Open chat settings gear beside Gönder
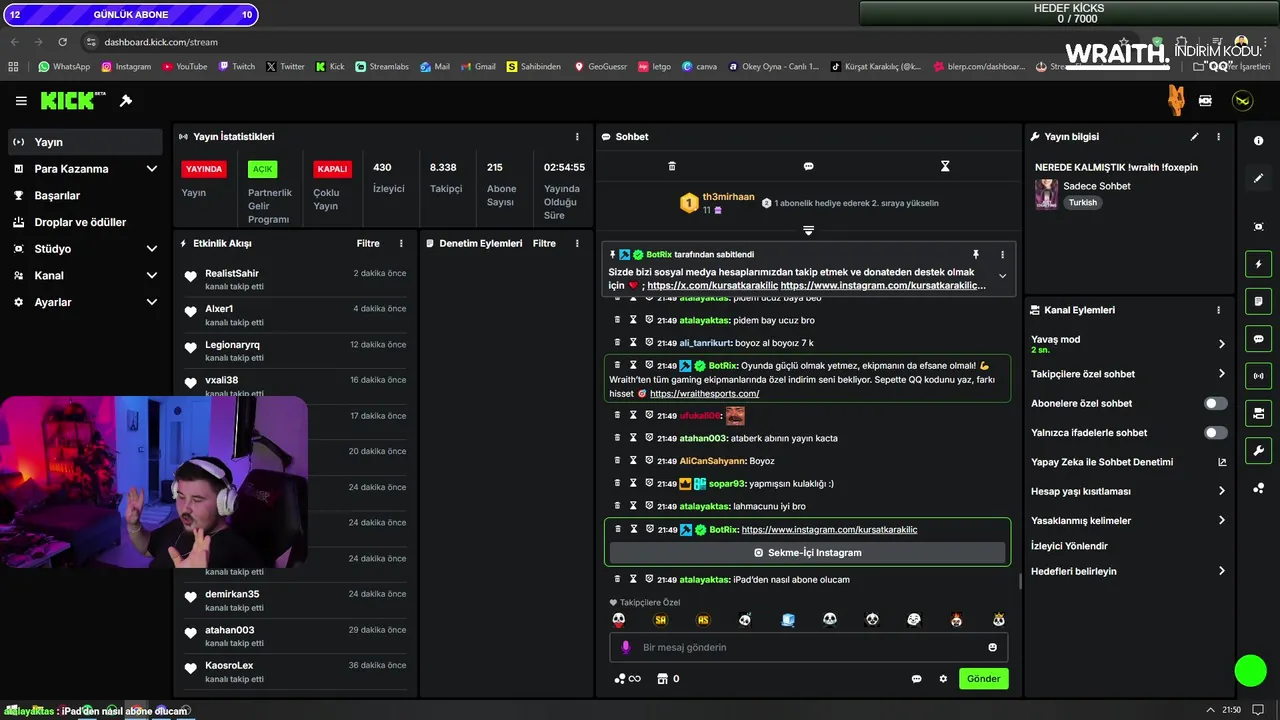 [x=943, y=679]
